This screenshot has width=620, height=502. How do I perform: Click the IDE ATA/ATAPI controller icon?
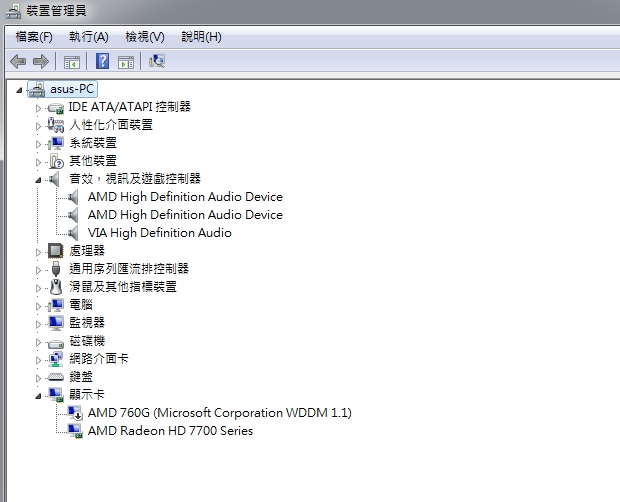coord(55,108)
